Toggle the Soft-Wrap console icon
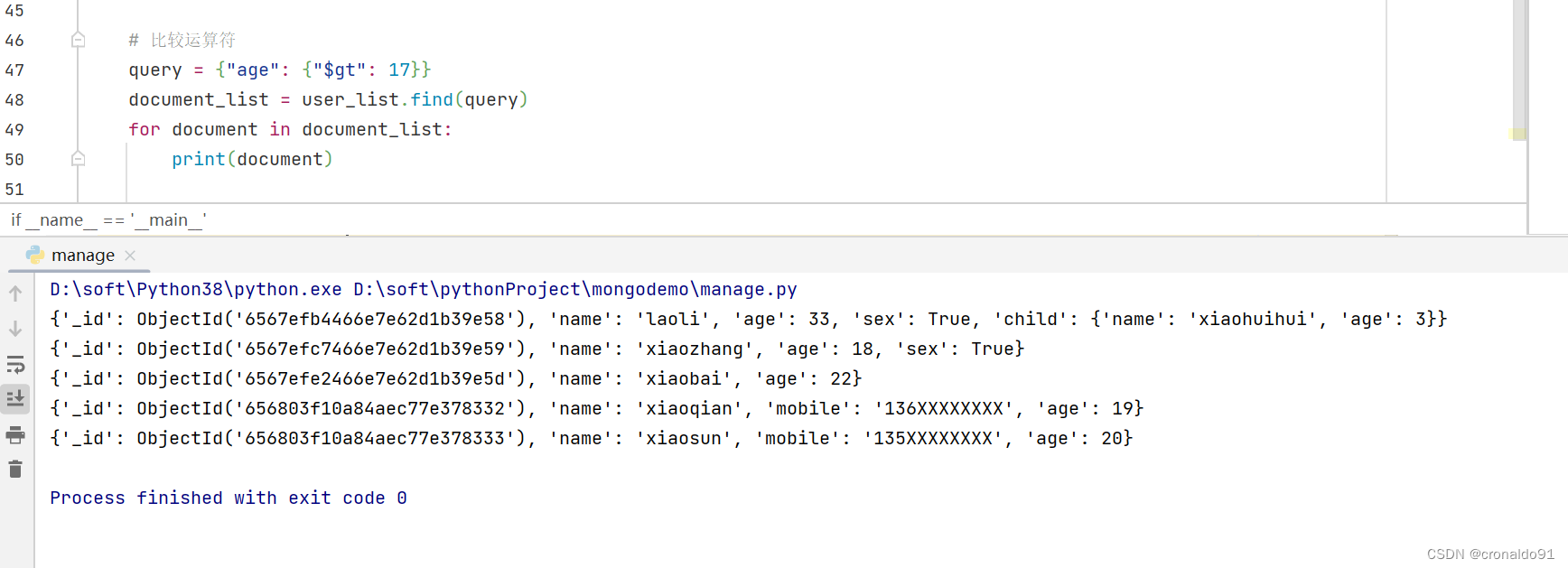The image size is (1568, 568). pos(15,364)
